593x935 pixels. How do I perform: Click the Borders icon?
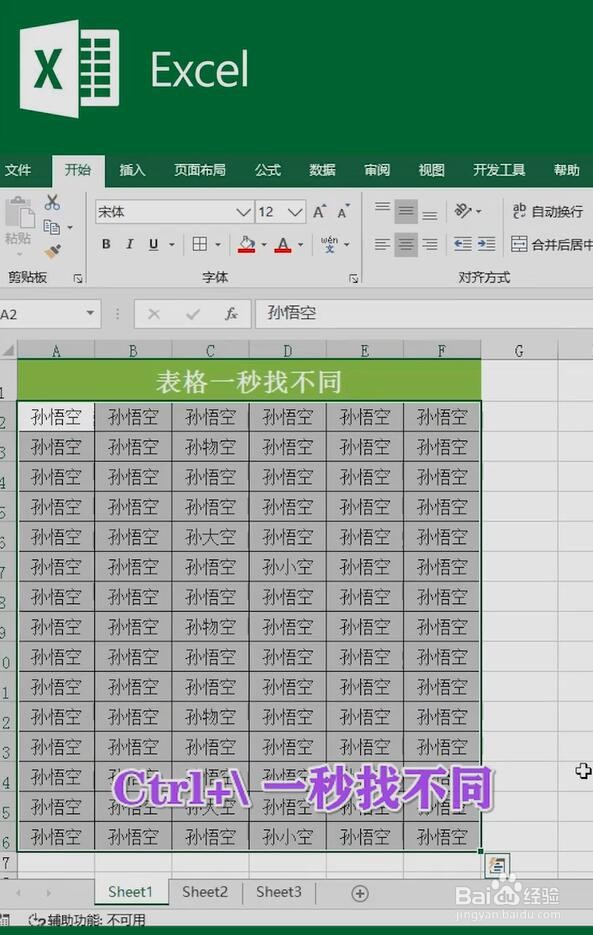(x=200, y=244)
